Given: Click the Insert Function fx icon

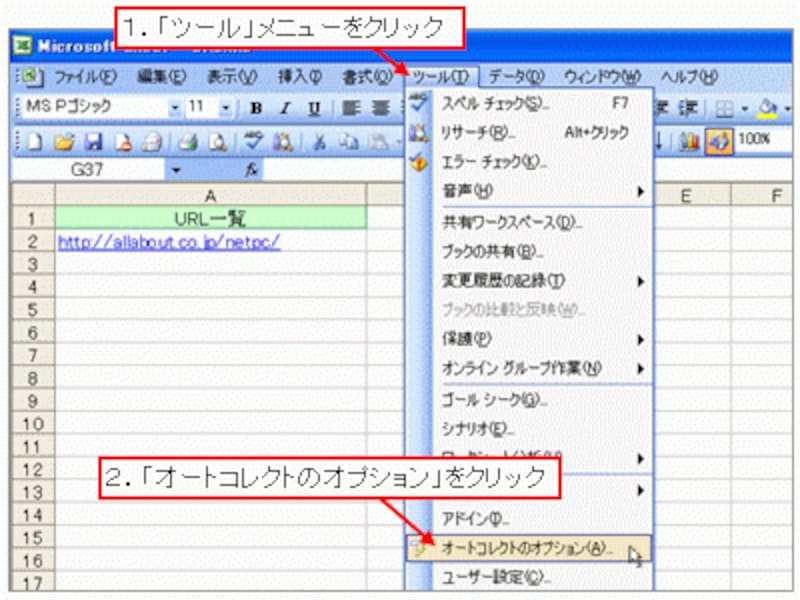Looking at the screenshot, I should 251,169.
